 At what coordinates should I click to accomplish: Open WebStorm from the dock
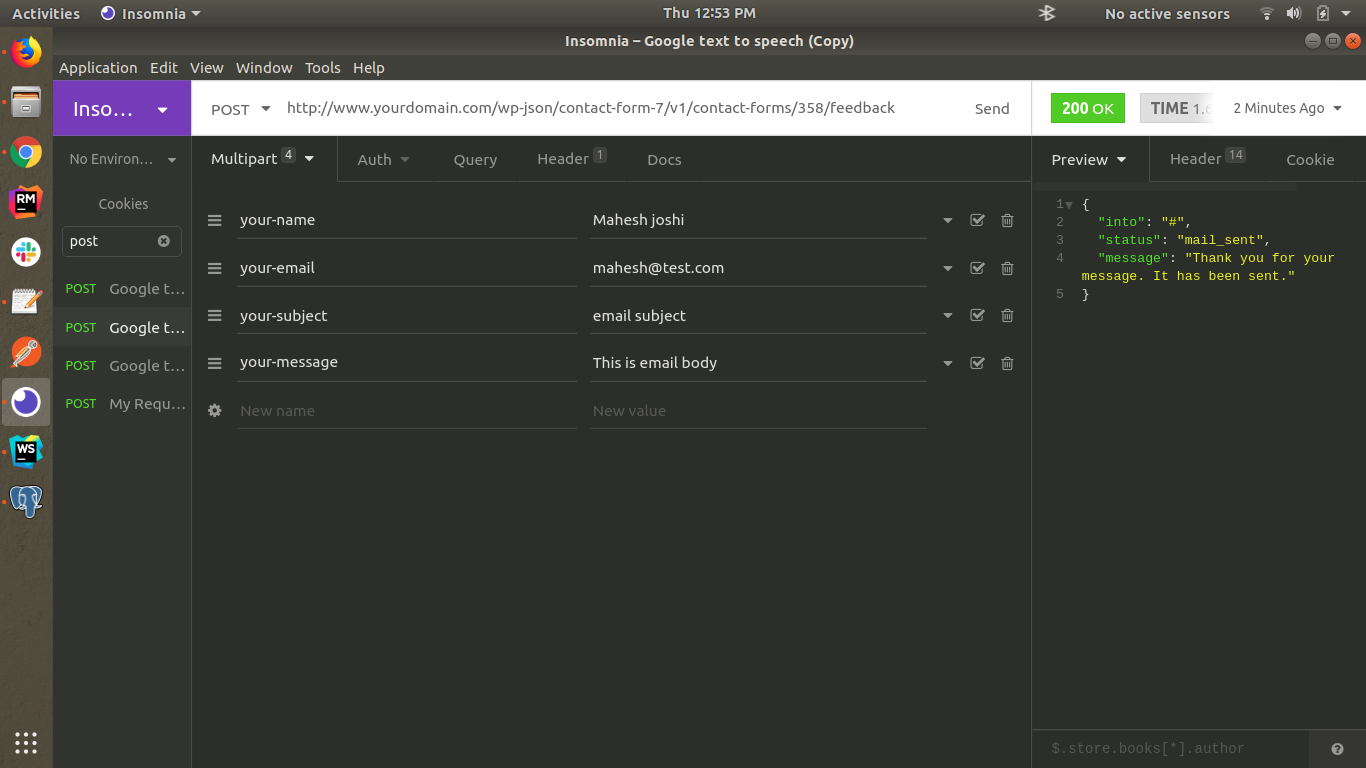(26, 451)
